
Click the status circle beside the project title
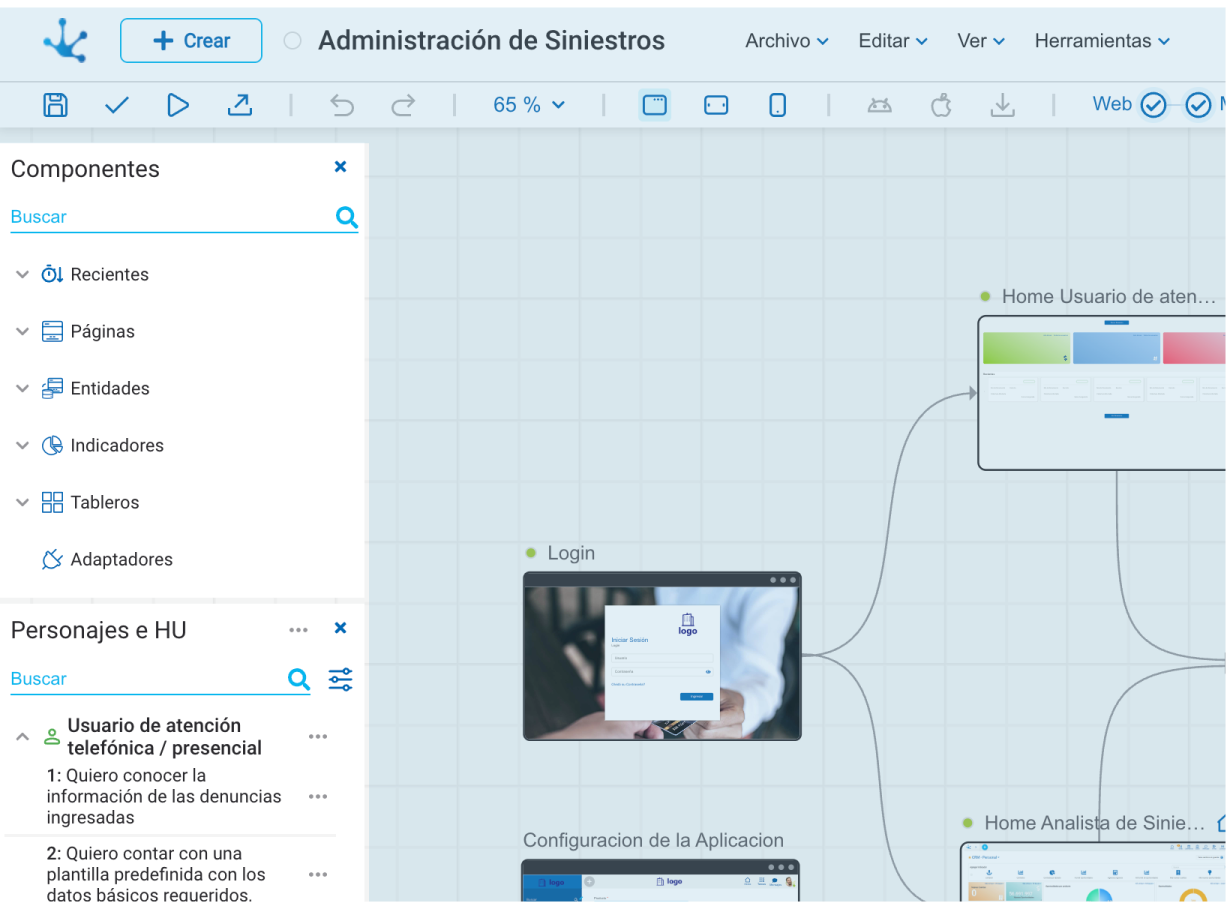292,41
